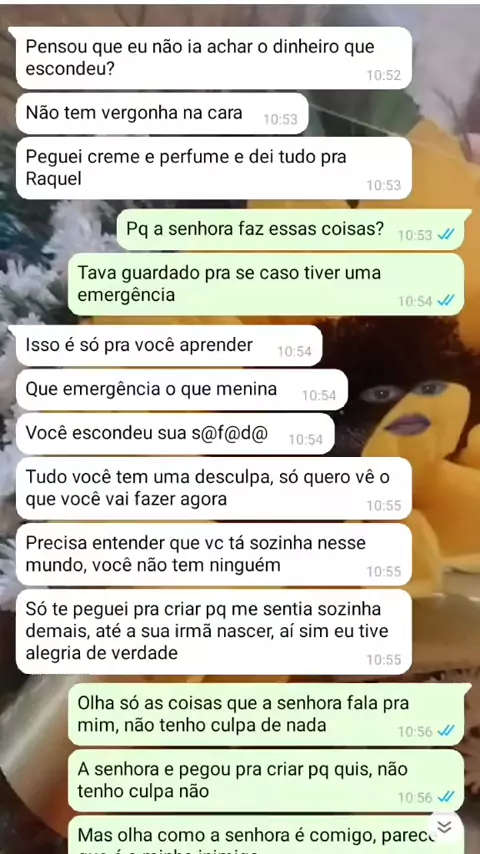This screenshot has height=854, width=480.
Task: Tap message 'Que emergência o que menina'
Action: [182, 390]
